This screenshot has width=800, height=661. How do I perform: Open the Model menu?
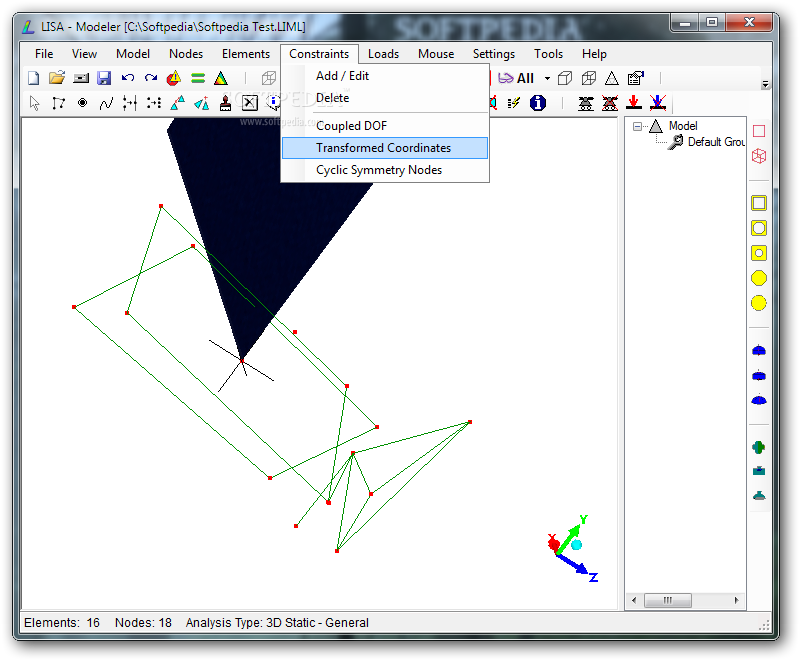[133, 54]
